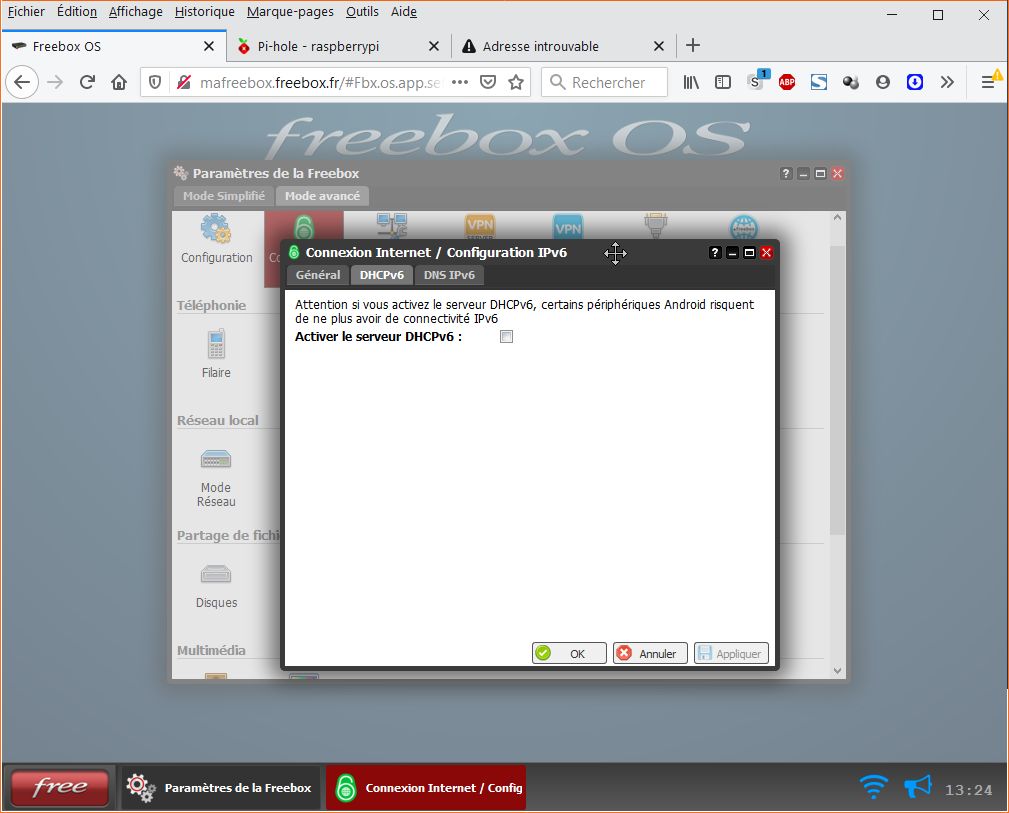Open the Aide menu
Image resolution: width=1009 pixels, height=813 pixels.
coord(403,12)
